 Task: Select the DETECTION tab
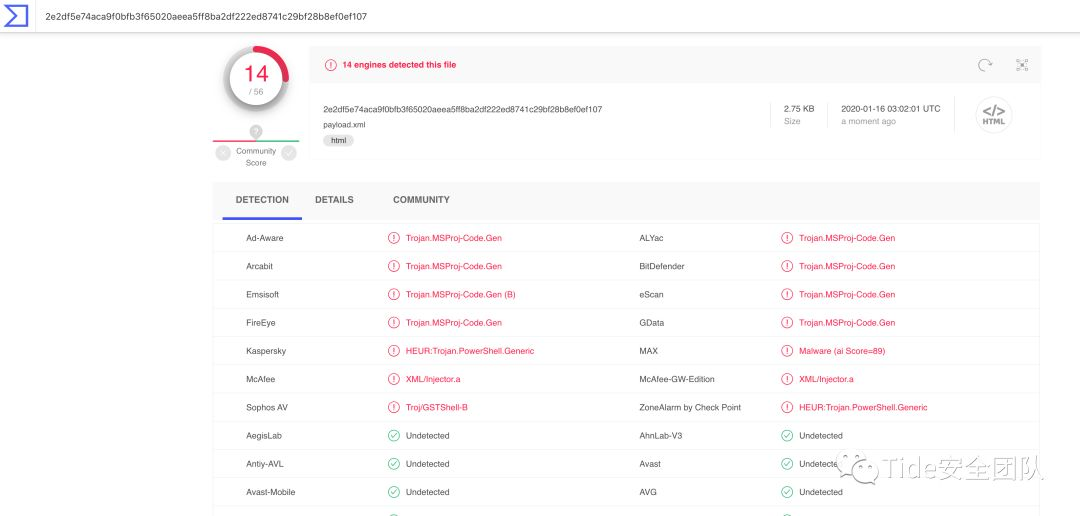coord(262,200)
